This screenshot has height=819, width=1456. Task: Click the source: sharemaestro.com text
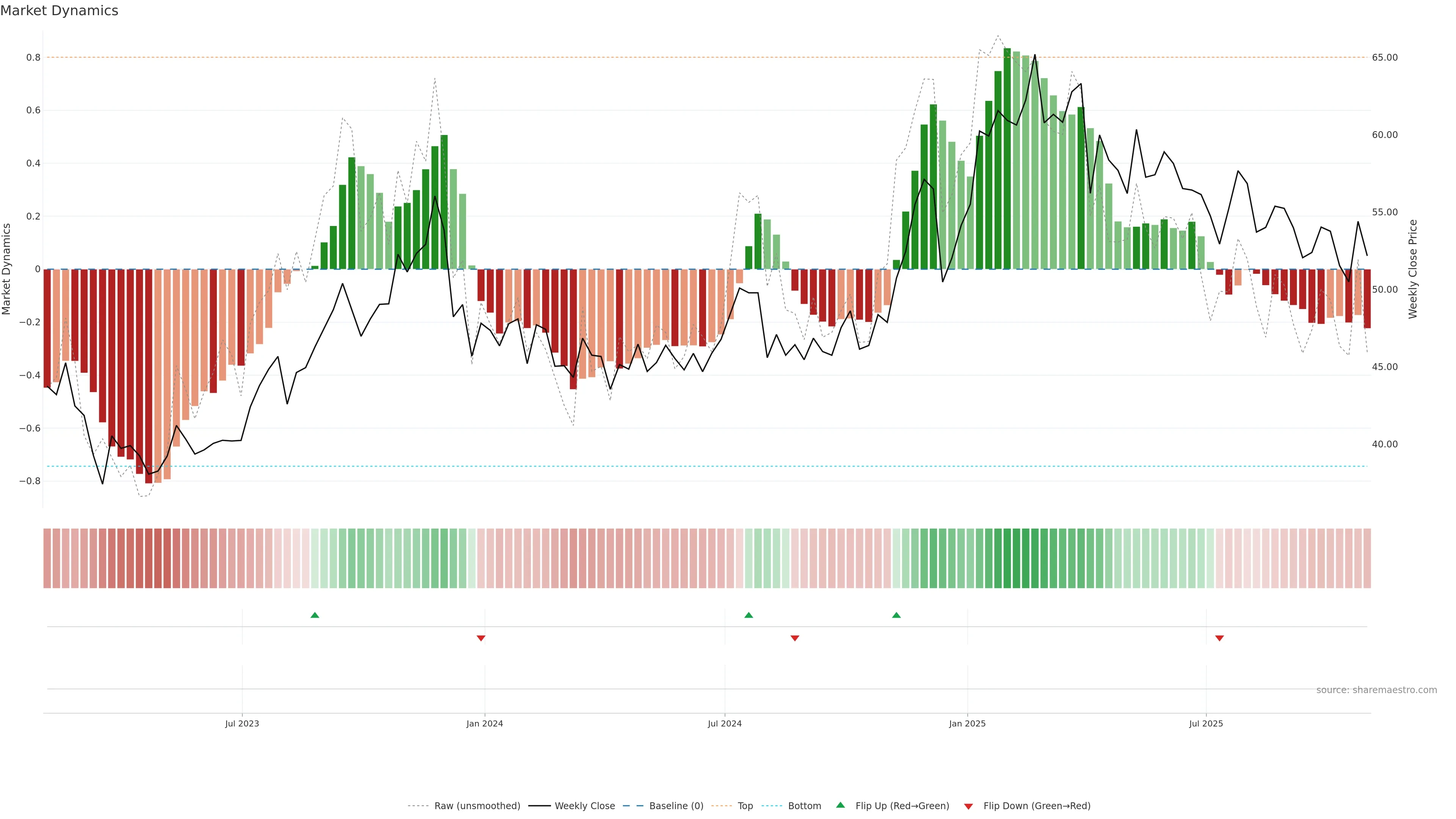tap(1376, 690)
